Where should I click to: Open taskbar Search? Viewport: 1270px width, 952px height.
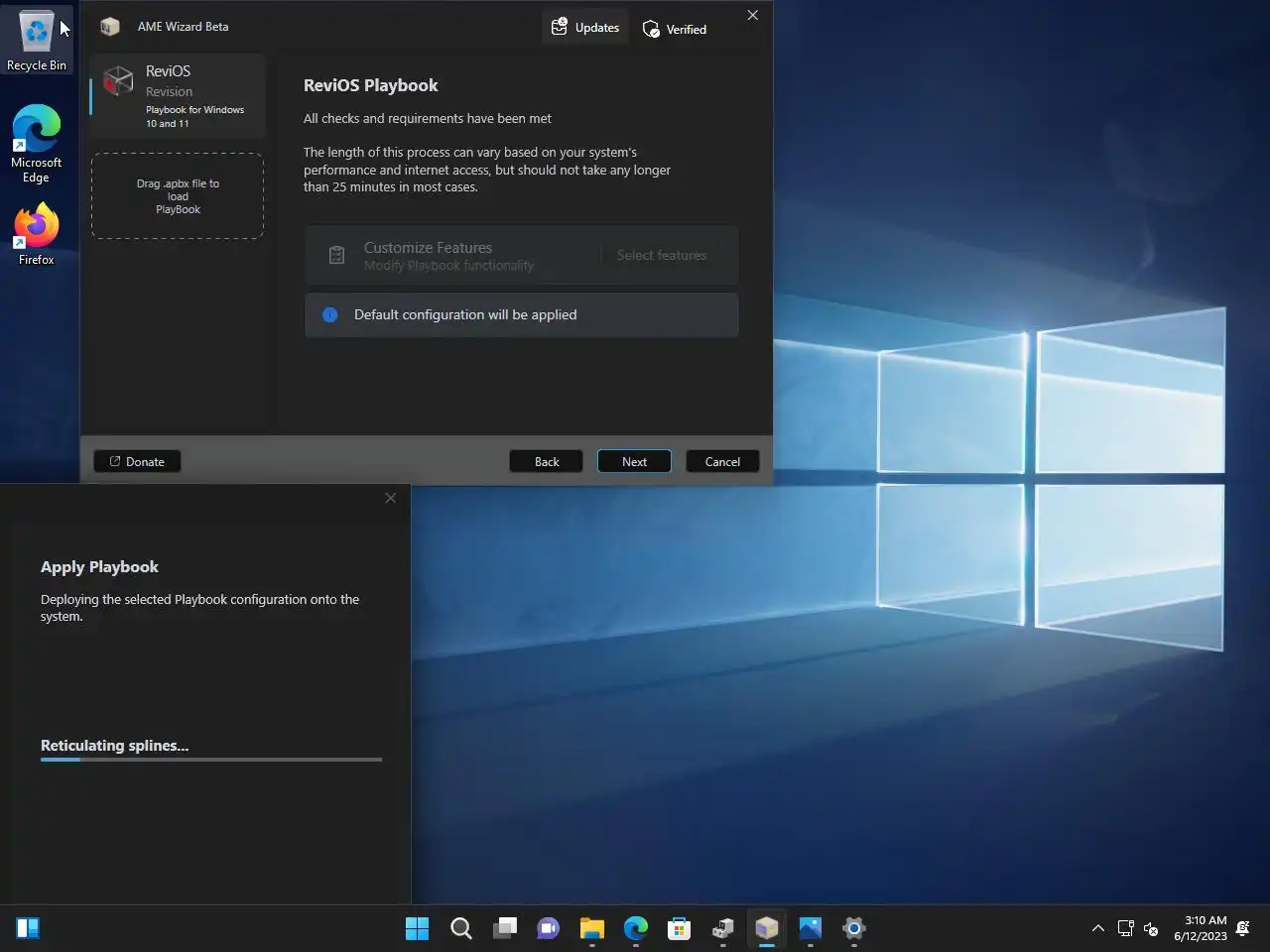tap(461, 928)
